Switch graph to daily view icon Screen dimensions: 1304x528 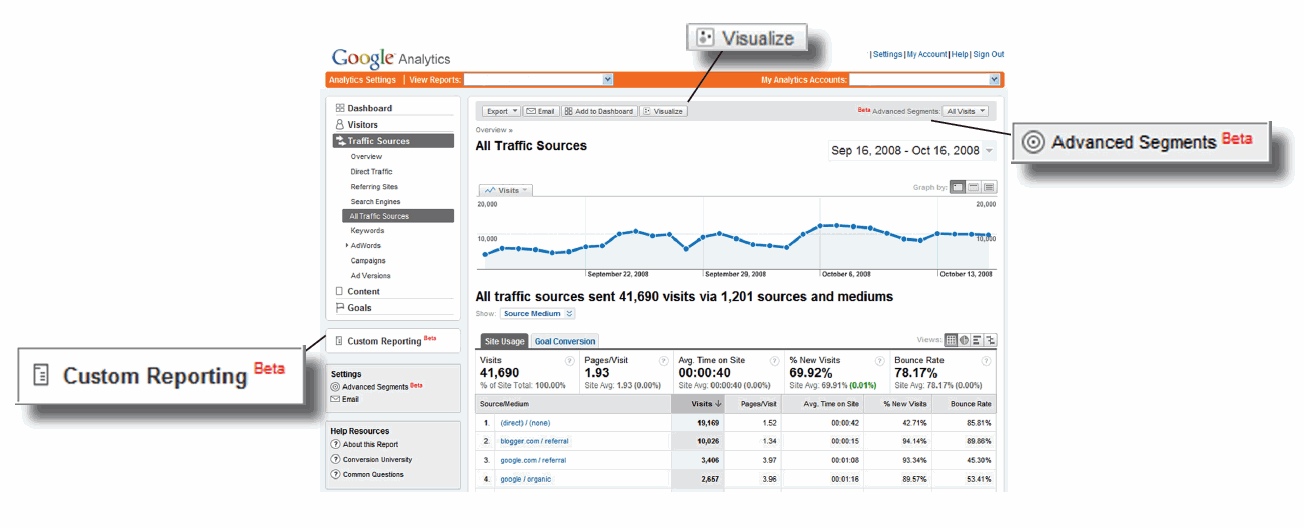[x=958, y=187]
